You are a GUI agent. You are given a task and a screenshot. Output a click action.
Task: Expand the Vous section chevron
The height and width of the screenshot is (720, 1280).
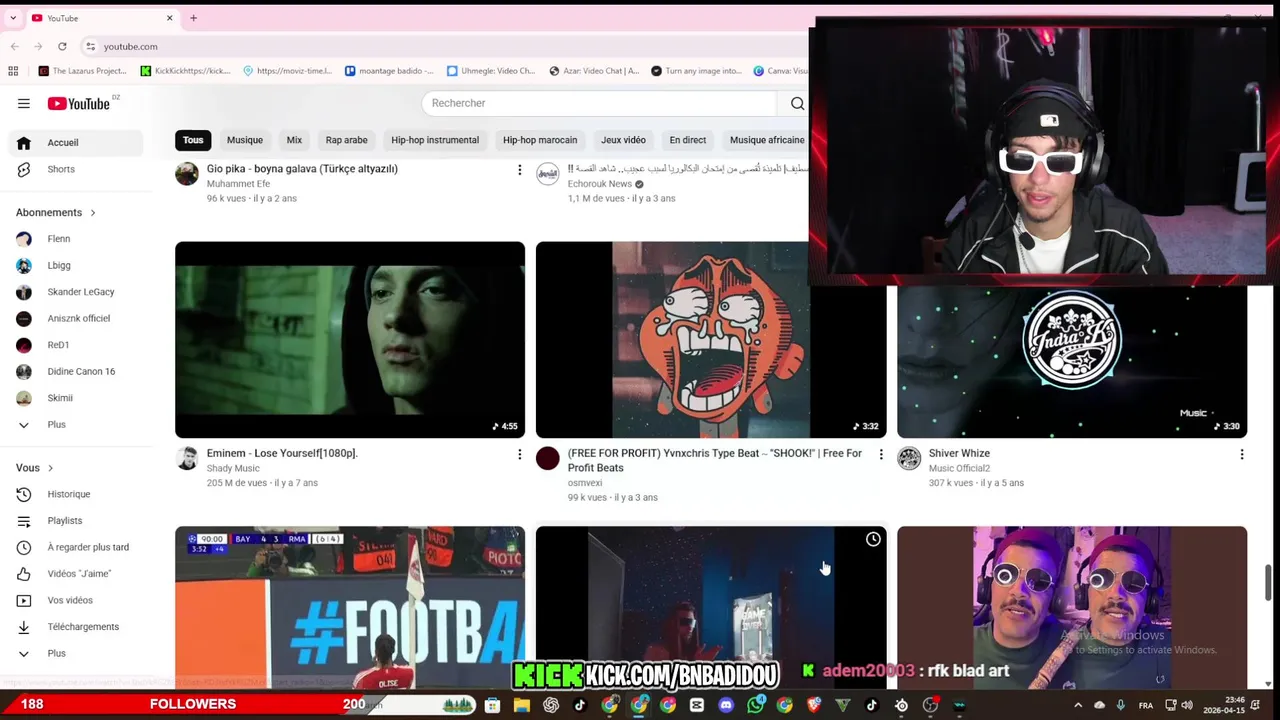tap(50, 468)
